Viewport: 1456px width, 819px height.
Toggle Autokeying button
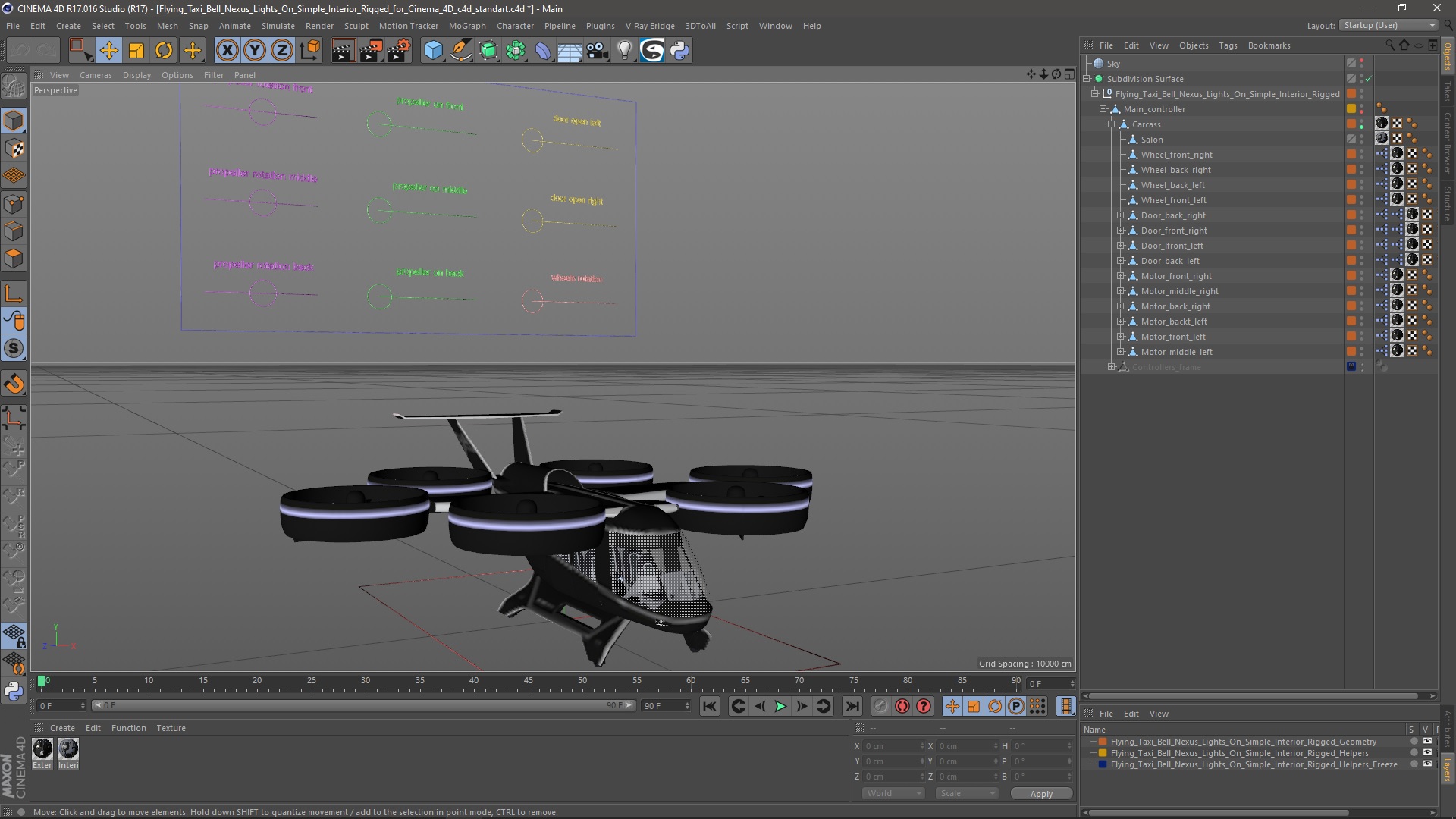[902, 706]
